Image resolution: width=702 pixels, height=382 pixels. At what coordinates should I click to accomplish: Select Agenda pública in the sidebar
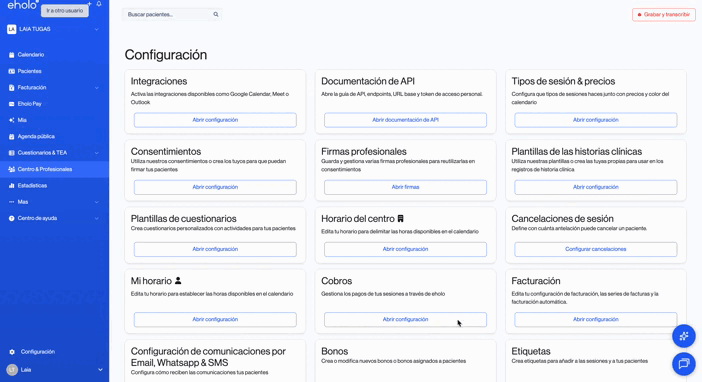point(36,137)
